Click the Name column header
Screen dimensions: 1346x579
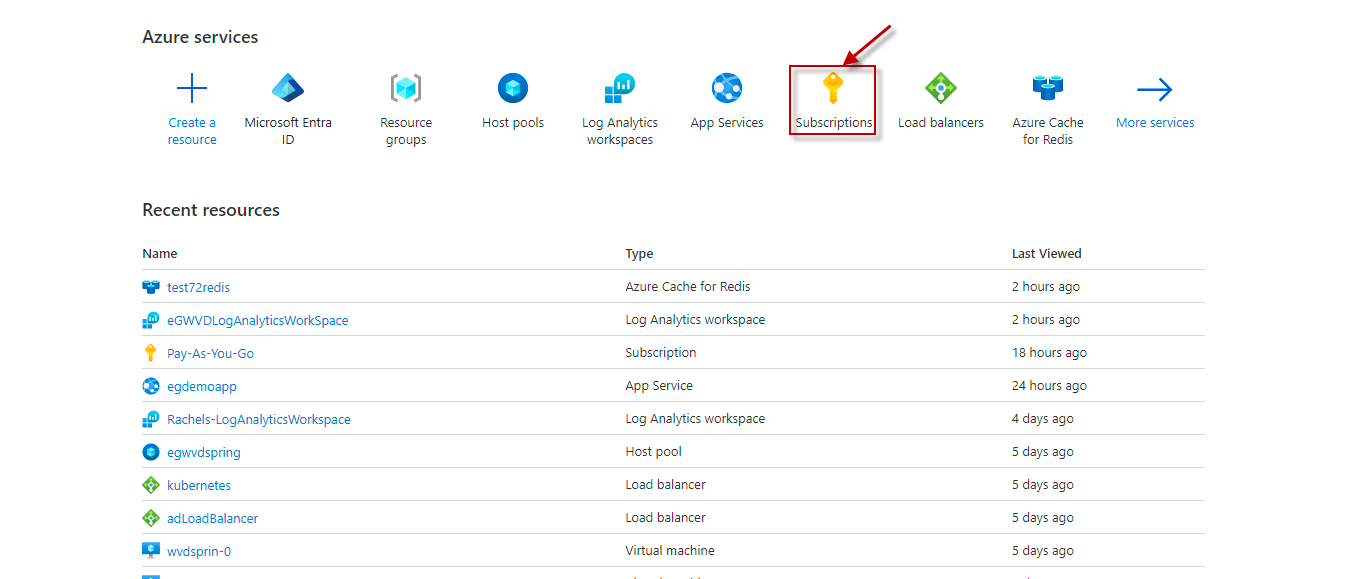pos(160,254)
